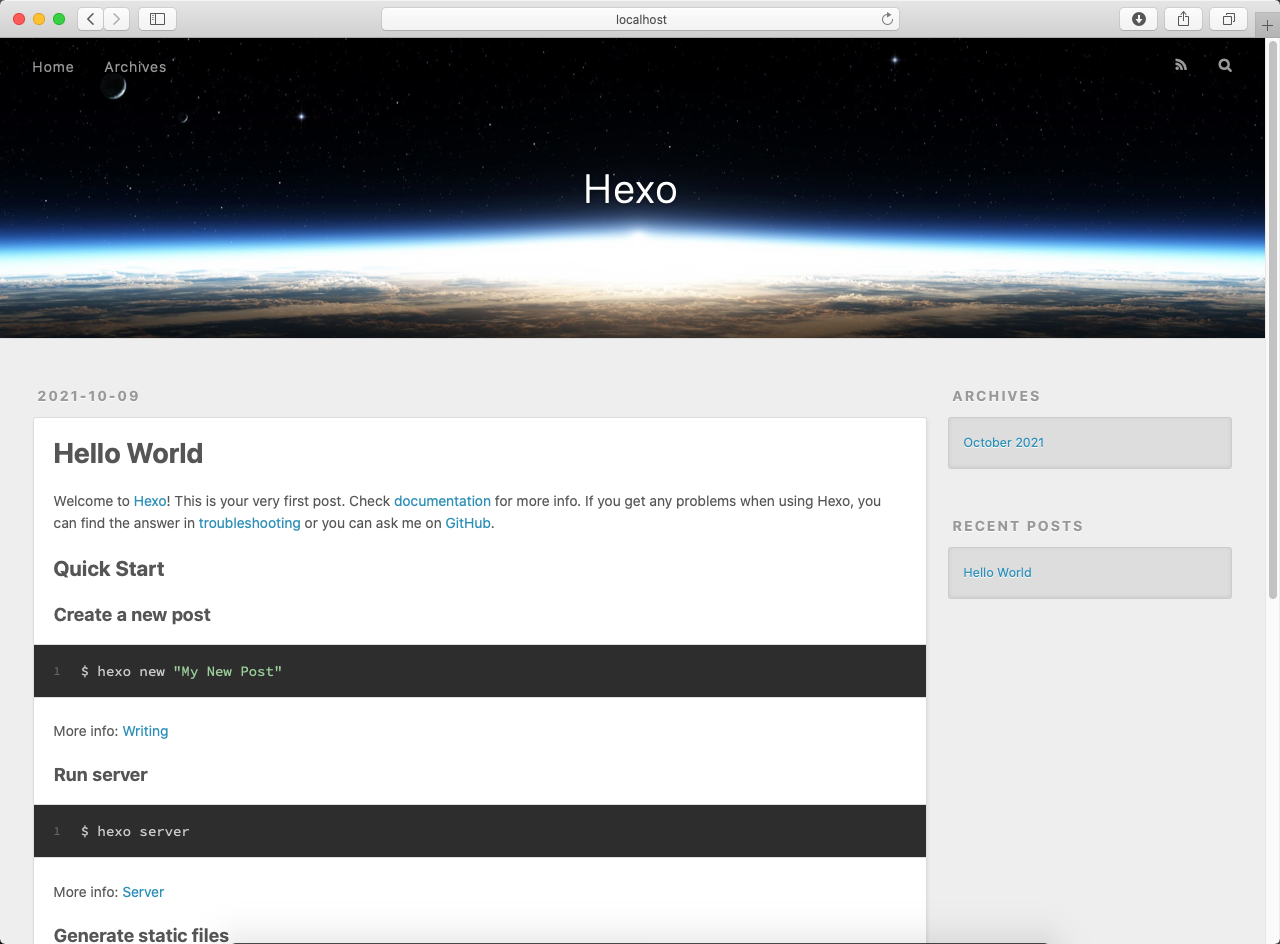The image size is (1280, 944).
Task: Click the RECENT POSTS widget title
Action: click(x=1018, y=526)
